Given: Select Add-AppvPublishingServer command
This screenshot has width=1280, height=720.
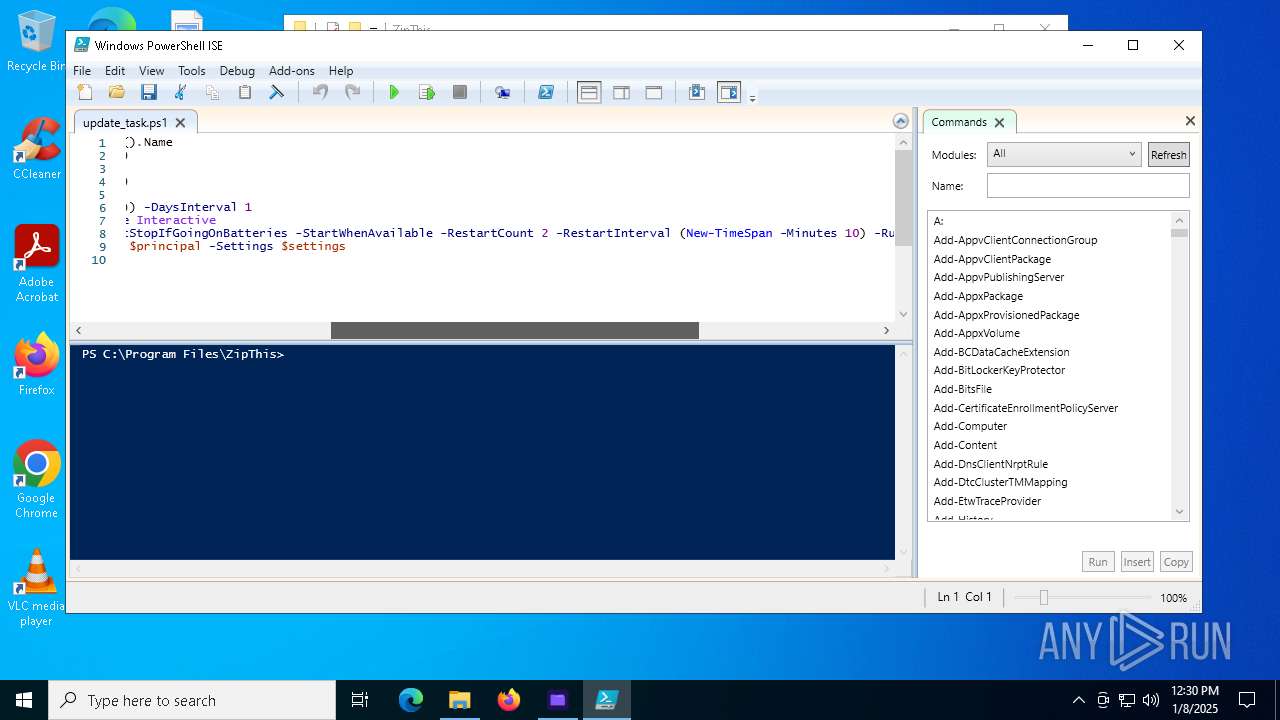Looking at the screenshot, I should (x=999, y=277).
